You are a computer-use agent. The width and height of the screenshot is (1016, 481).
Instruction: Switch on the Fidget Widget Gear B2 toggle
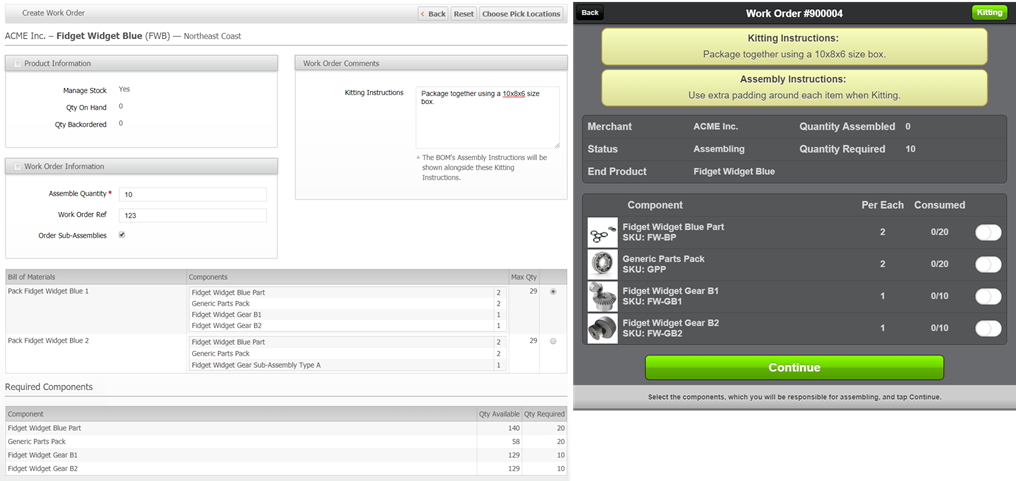click(988, 328)
